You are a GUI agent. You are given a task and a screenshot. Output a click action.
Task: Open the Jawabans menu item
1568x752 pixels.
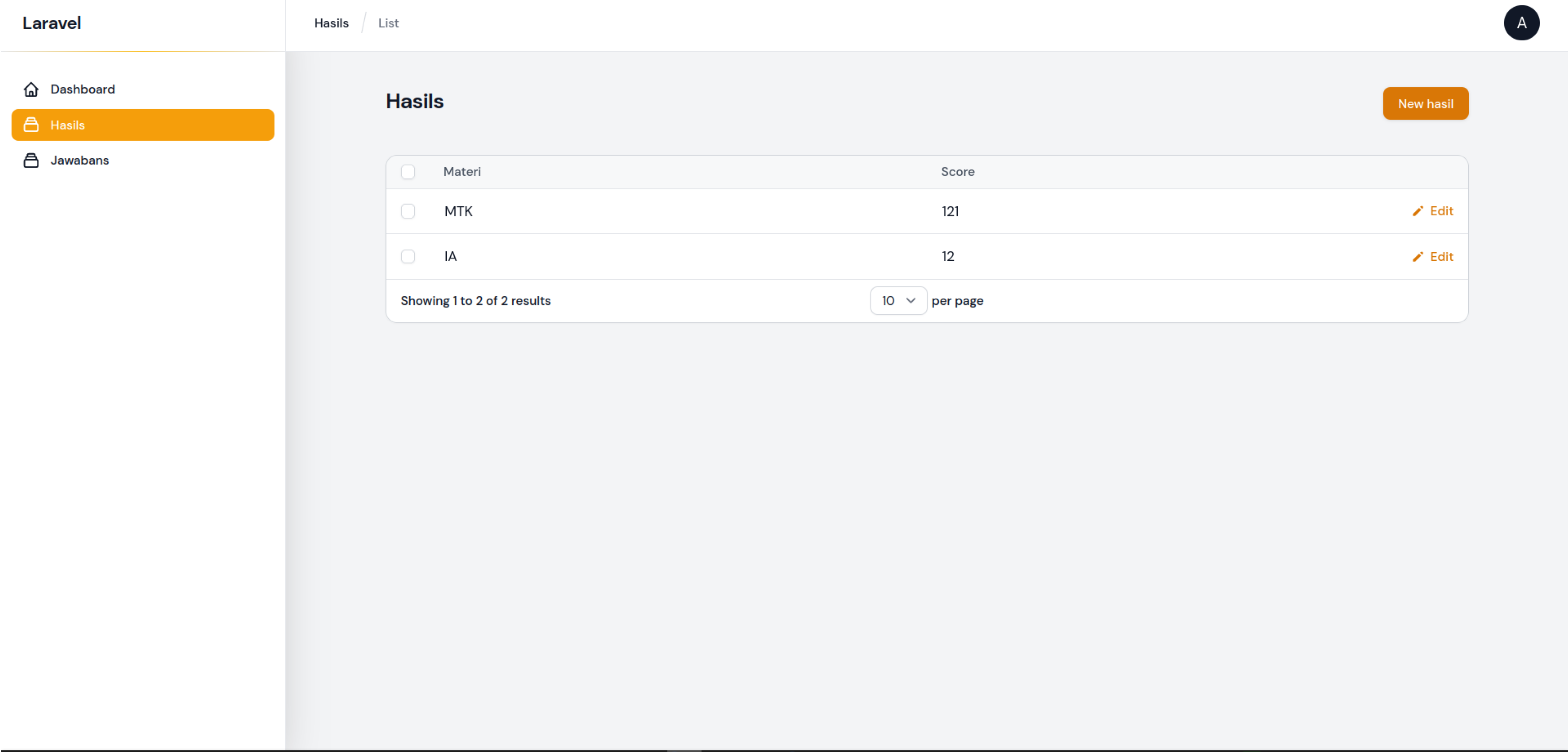coord(80,160)
